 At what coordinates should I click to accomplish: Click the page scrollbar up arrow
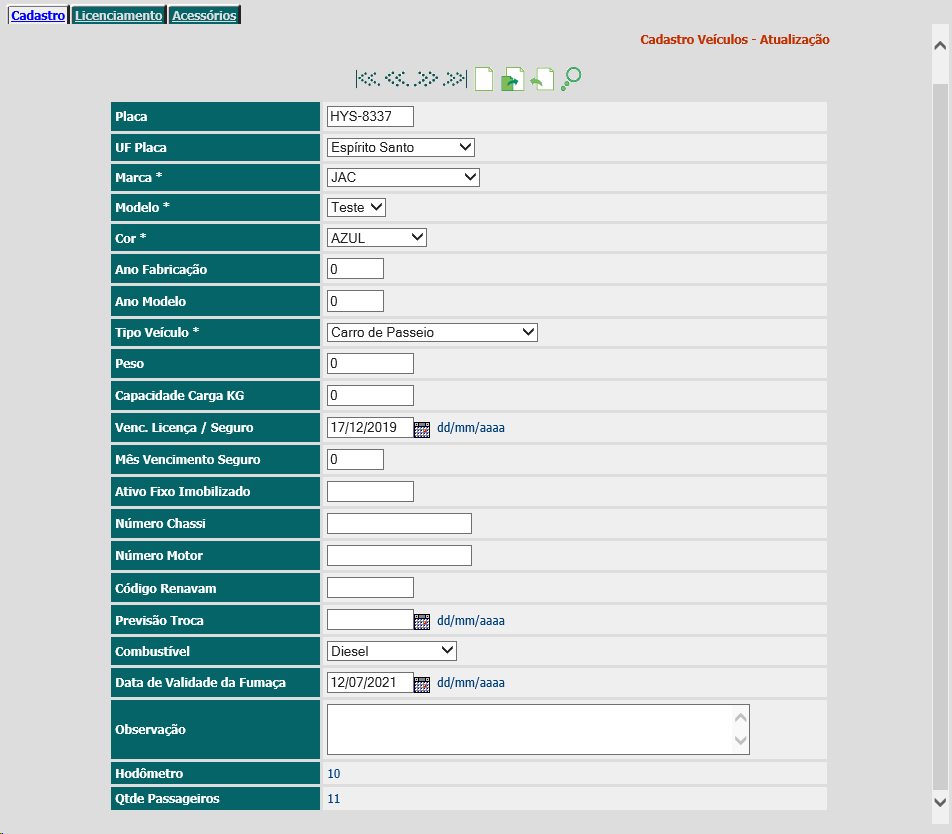click(x=940, y=46)
